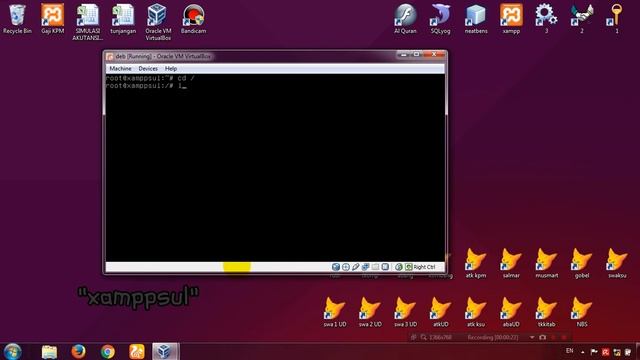The height and width of the screenshot is (360, 640).
Task: Select the neatbens desktop icon
Action: pos(476,19)
